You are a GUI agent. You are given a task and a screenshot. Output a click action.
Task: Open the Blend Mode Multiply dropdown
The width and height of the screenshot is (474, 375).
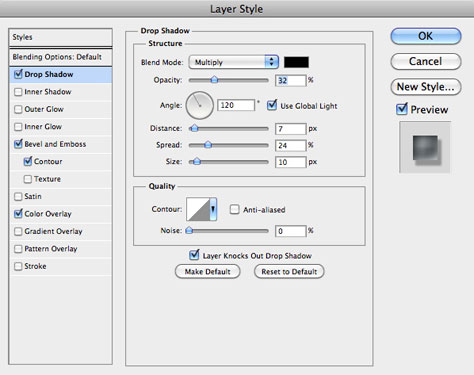tap(234, 62)
